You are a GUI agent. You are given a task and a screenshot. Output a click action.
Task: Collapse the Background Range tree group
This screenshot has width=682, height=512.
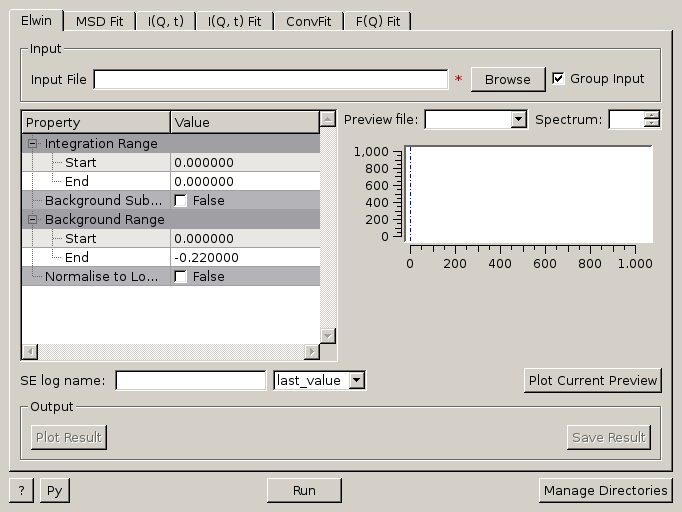[33, 219]
